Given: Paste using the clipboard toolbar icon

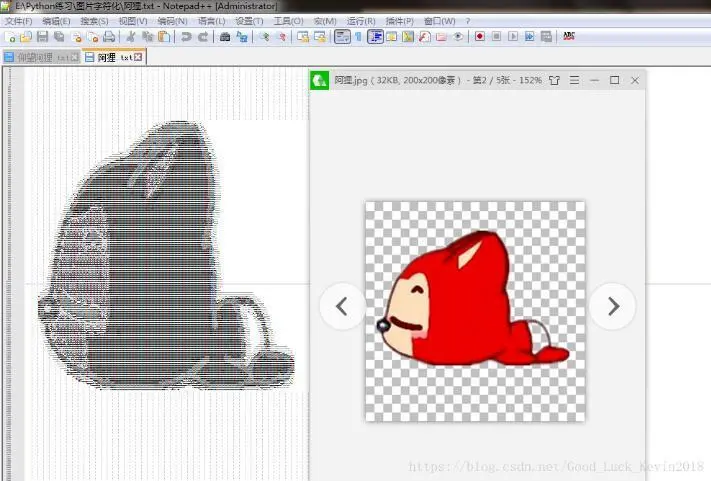Looking at the screenshot, I should click(x=164, y=37).
